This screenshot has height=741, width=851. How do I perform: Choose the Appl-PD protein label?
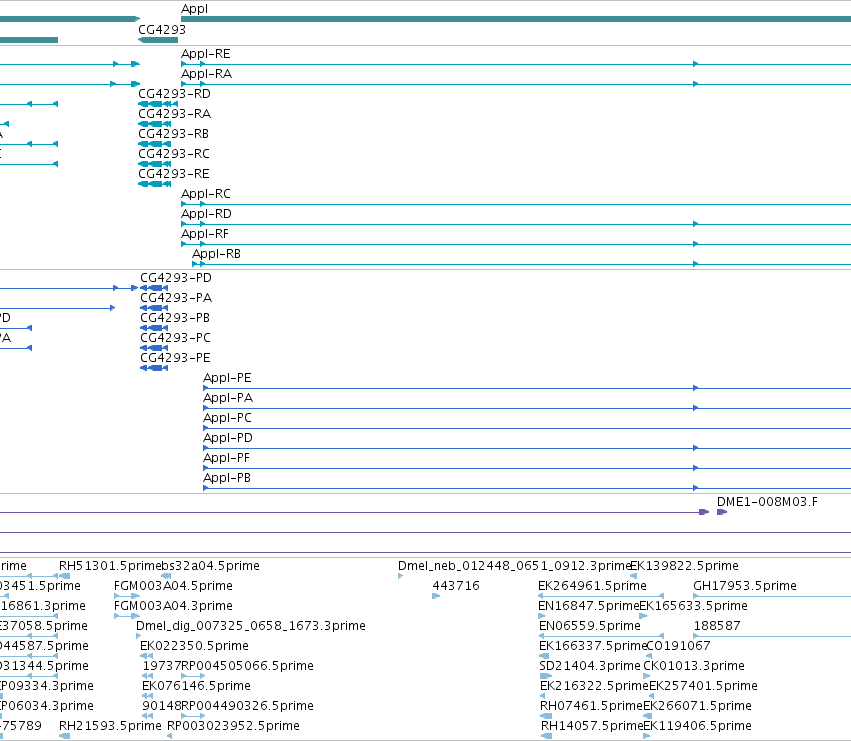tap(228, 438)
